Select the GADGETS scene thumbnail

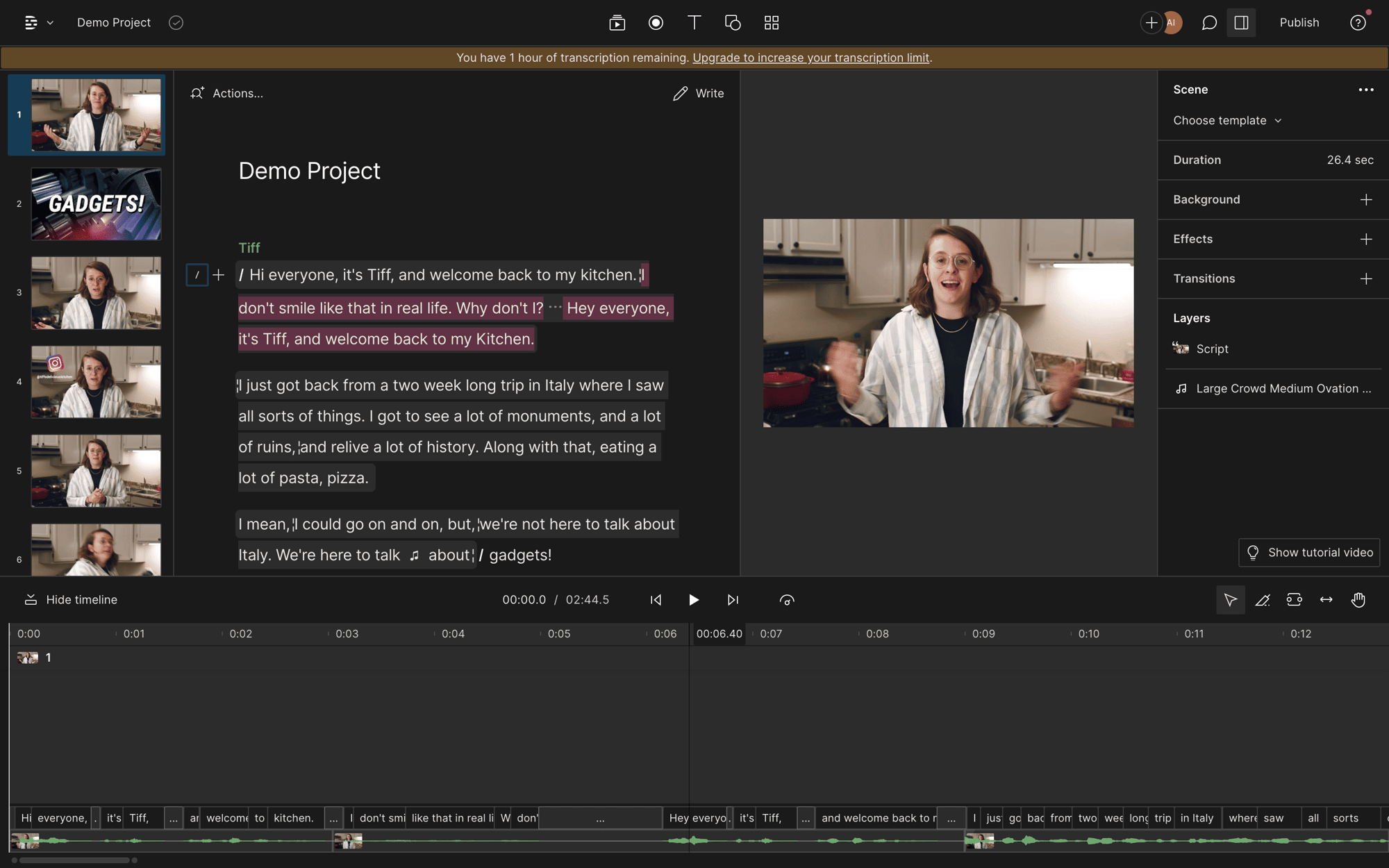click(96, 203)
